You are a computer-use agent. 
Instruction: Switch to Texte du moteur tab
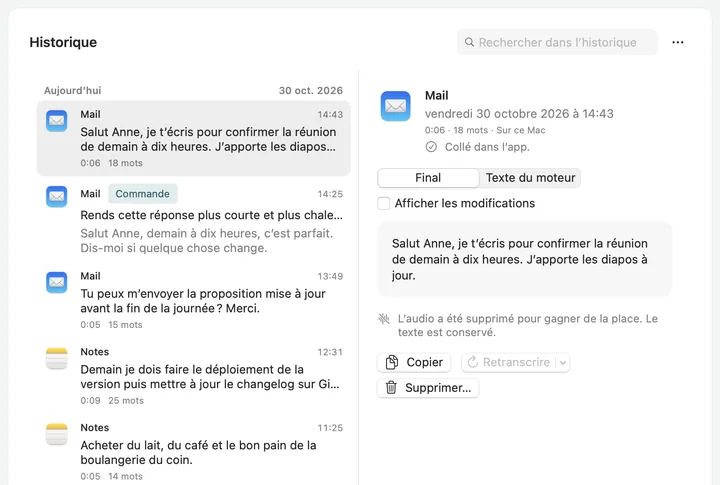(x=530, y=178)
